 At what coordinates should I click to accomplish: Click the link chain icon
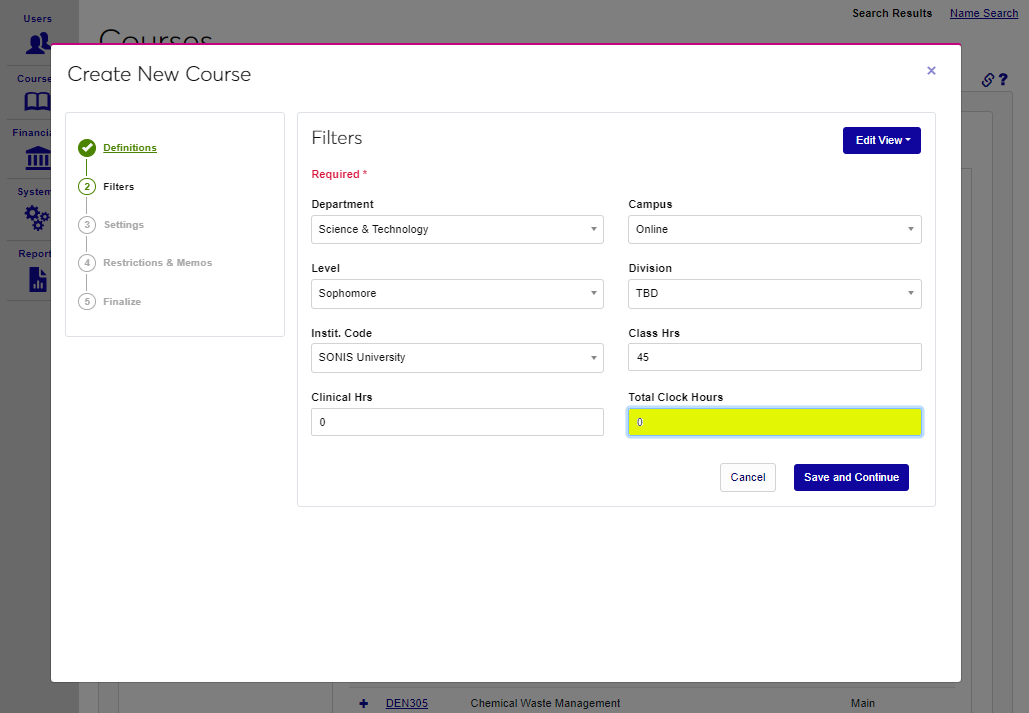(987, 80)
